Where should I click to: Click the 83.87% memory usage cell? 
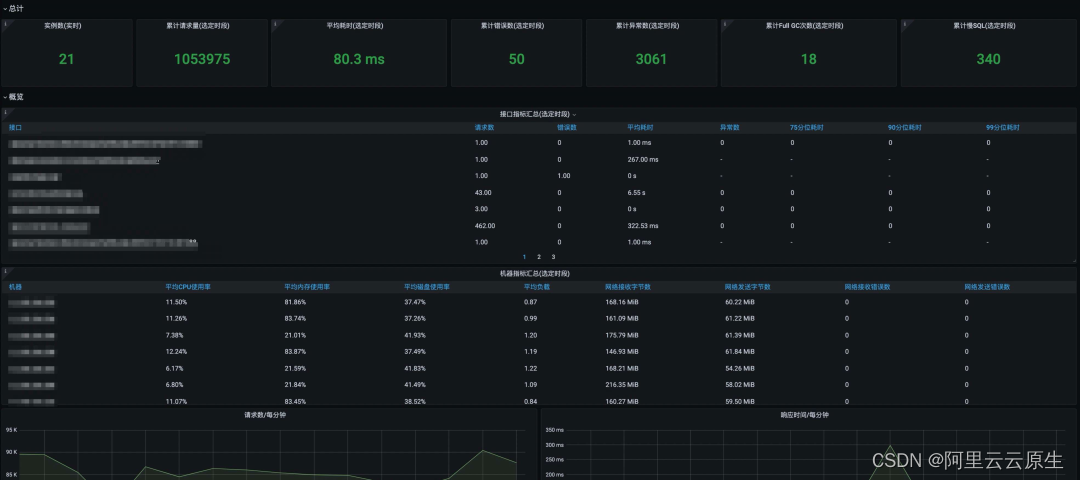(295, 352)
